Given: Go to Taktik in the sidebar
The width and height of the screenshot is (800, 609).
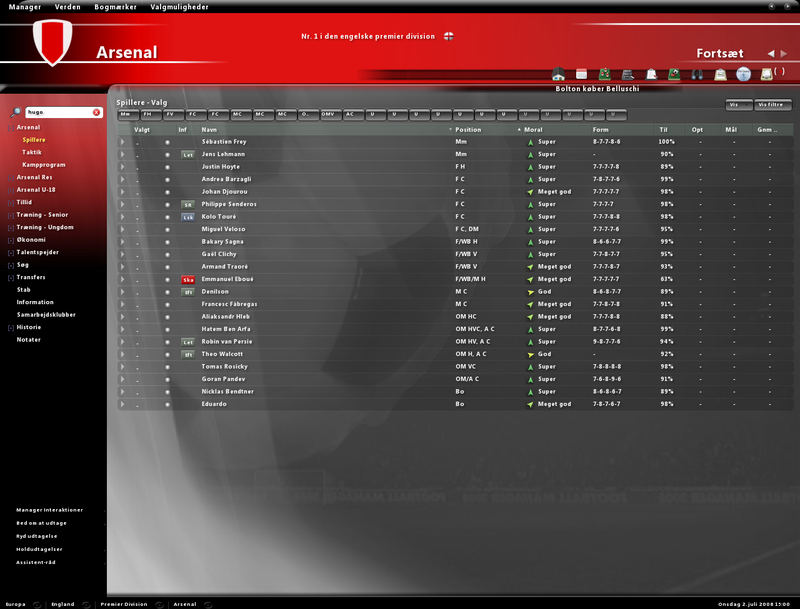Looking at the screenshot, I should 32,152.
